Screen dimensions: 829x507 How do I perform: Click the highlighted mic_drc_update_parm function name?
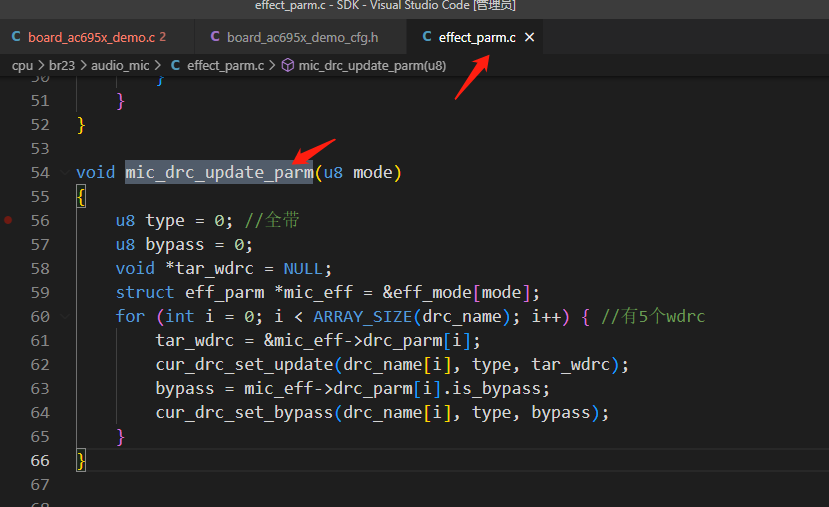(x=219, y=172)
